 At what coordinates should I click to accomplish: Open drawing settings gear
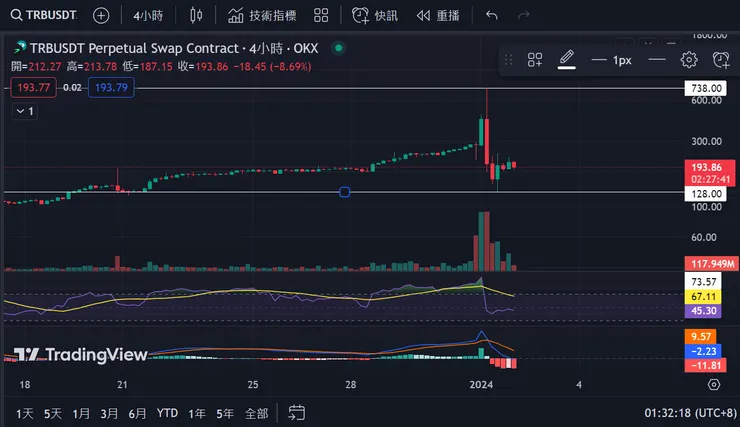coord(689,60)
